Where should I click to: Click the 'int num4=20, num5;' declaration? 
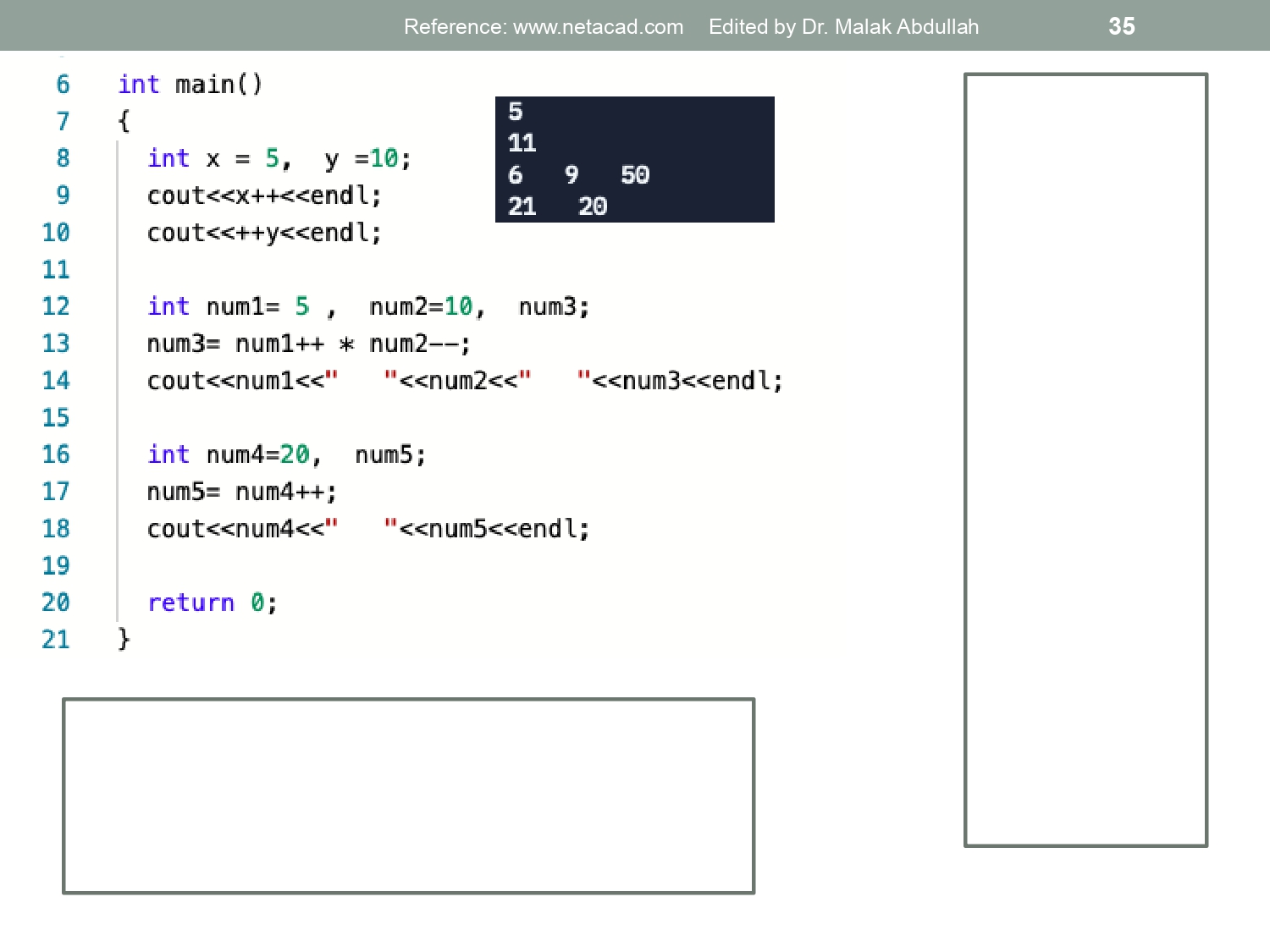pyautogui.click(x=286, y=454)
